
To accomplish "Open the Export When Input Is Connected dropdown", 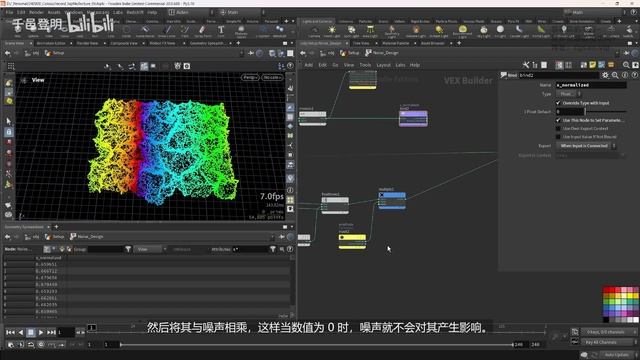I will tap(586, 146).
